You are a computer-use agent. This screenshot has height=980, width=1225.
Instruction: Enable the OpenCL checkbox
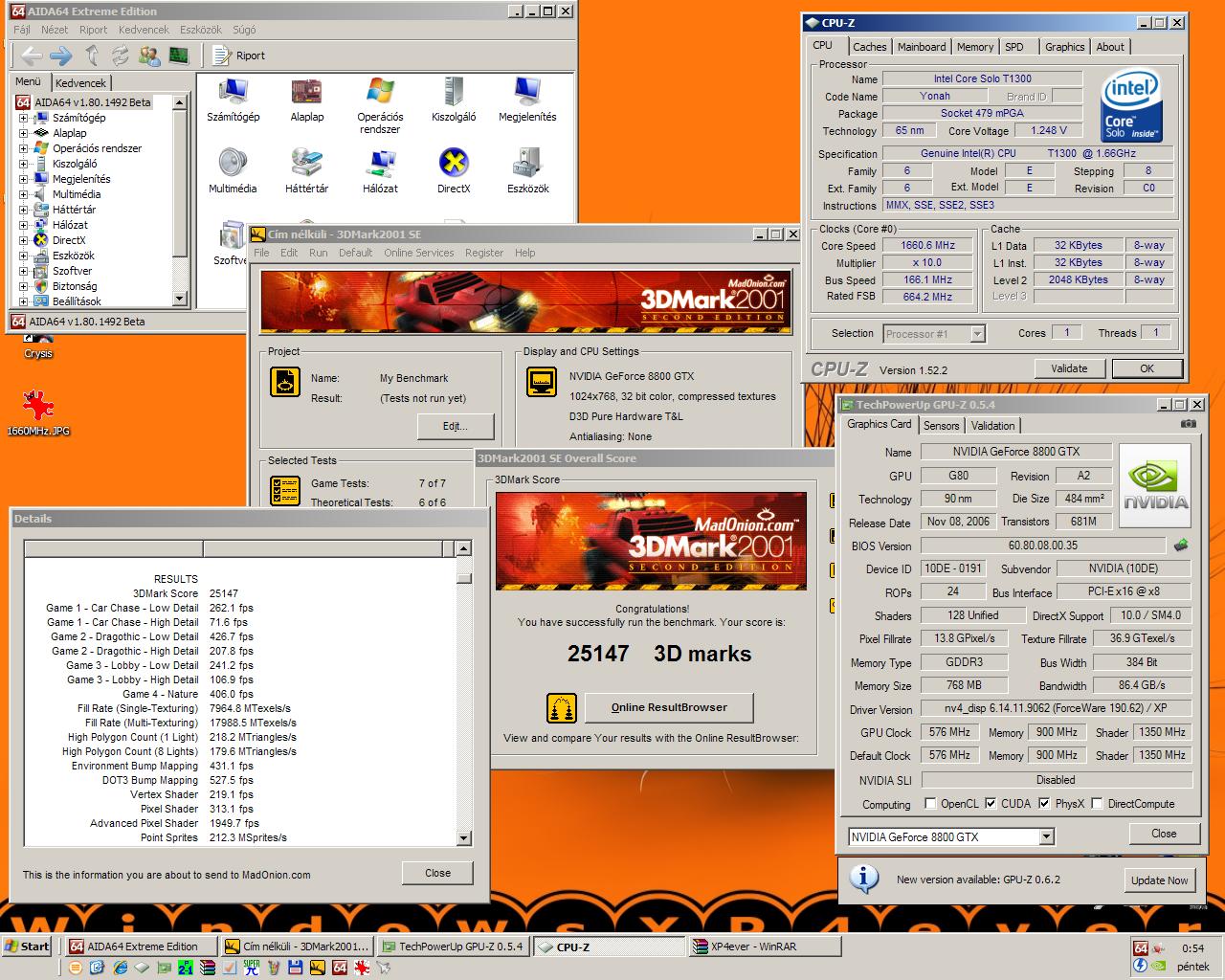coord(930,804)
